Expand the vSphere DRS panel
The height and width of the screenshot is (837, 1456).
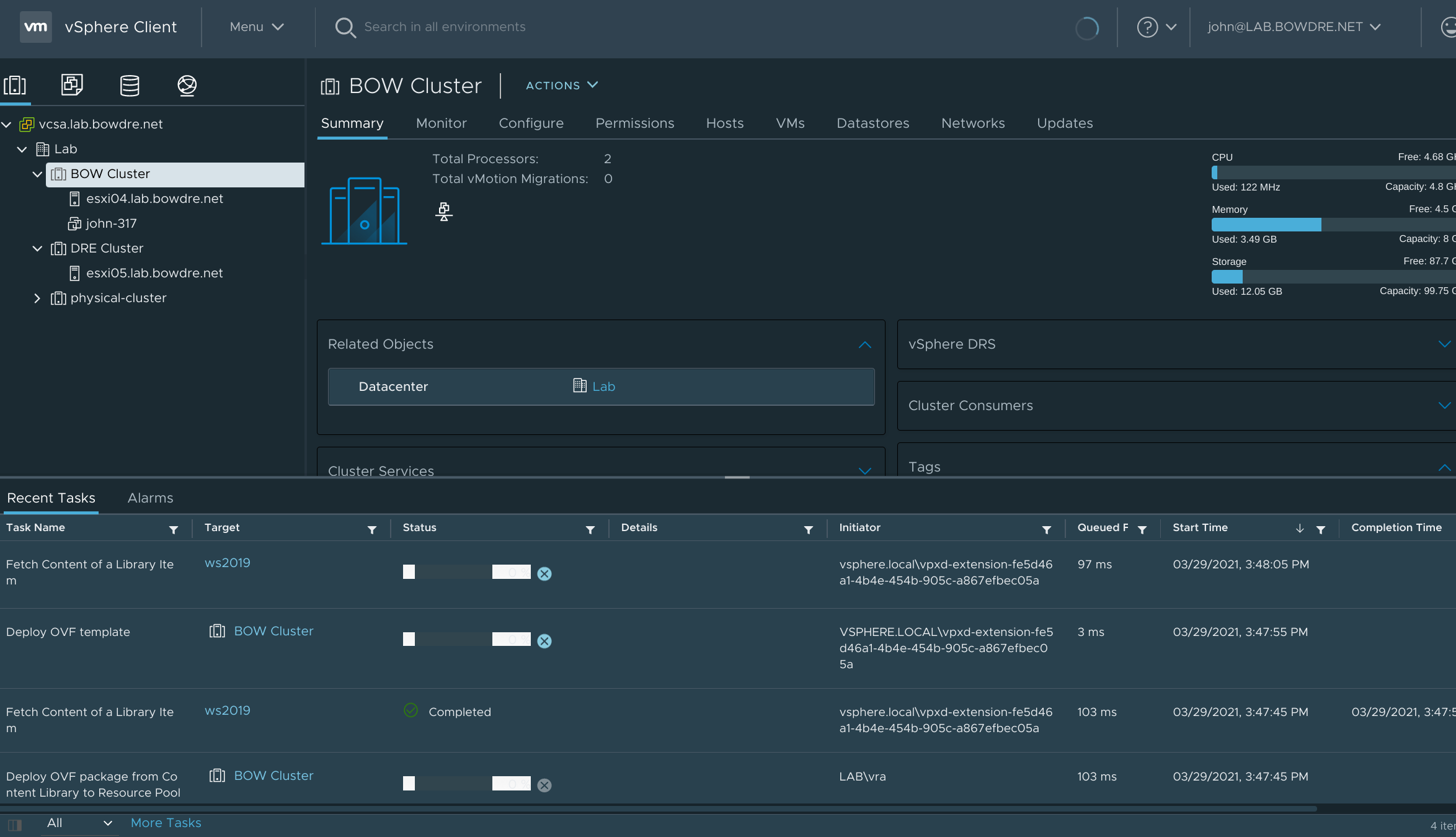1444,344
